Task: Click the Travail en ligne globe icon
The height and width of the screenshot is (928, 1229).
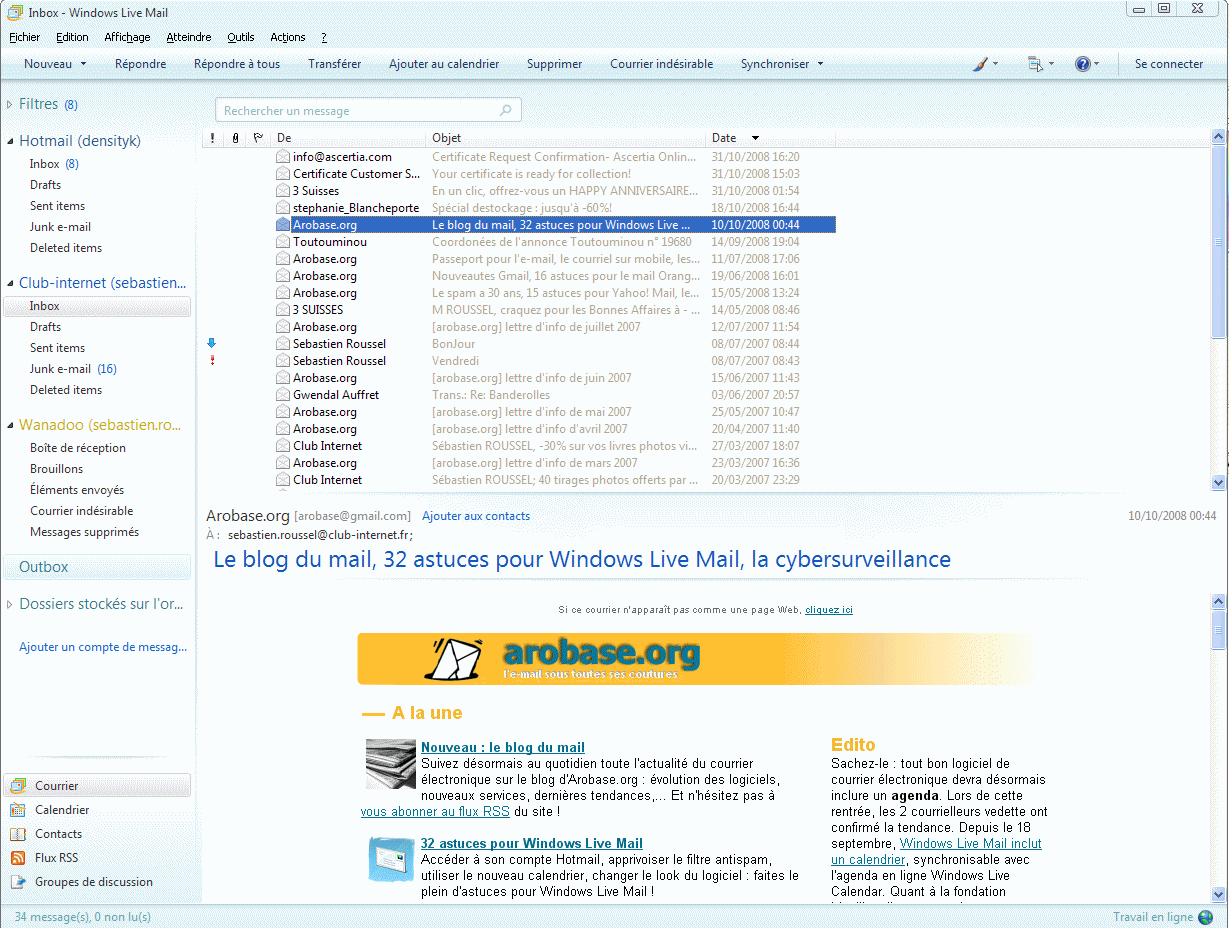Action: (1205, 917)
